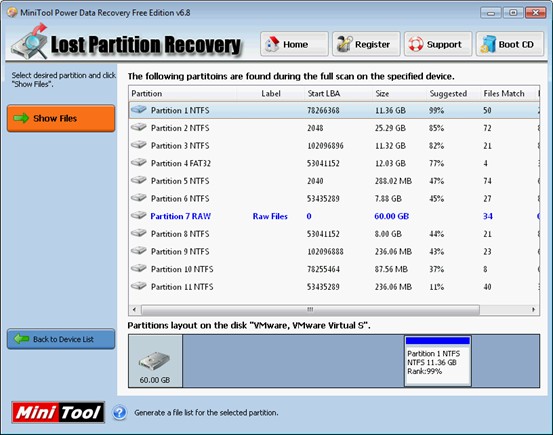Select the 'Partition 7 RAW' row text
553x435 pixels.
click(181, 216)
